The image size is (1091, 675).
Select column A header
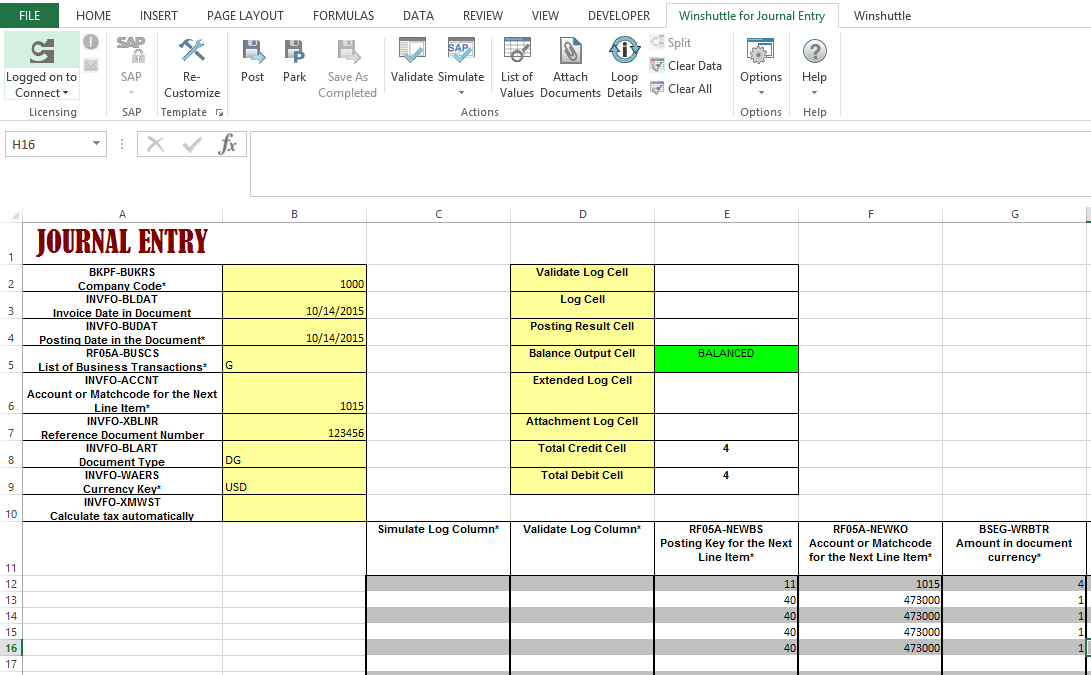pos(122,214)
